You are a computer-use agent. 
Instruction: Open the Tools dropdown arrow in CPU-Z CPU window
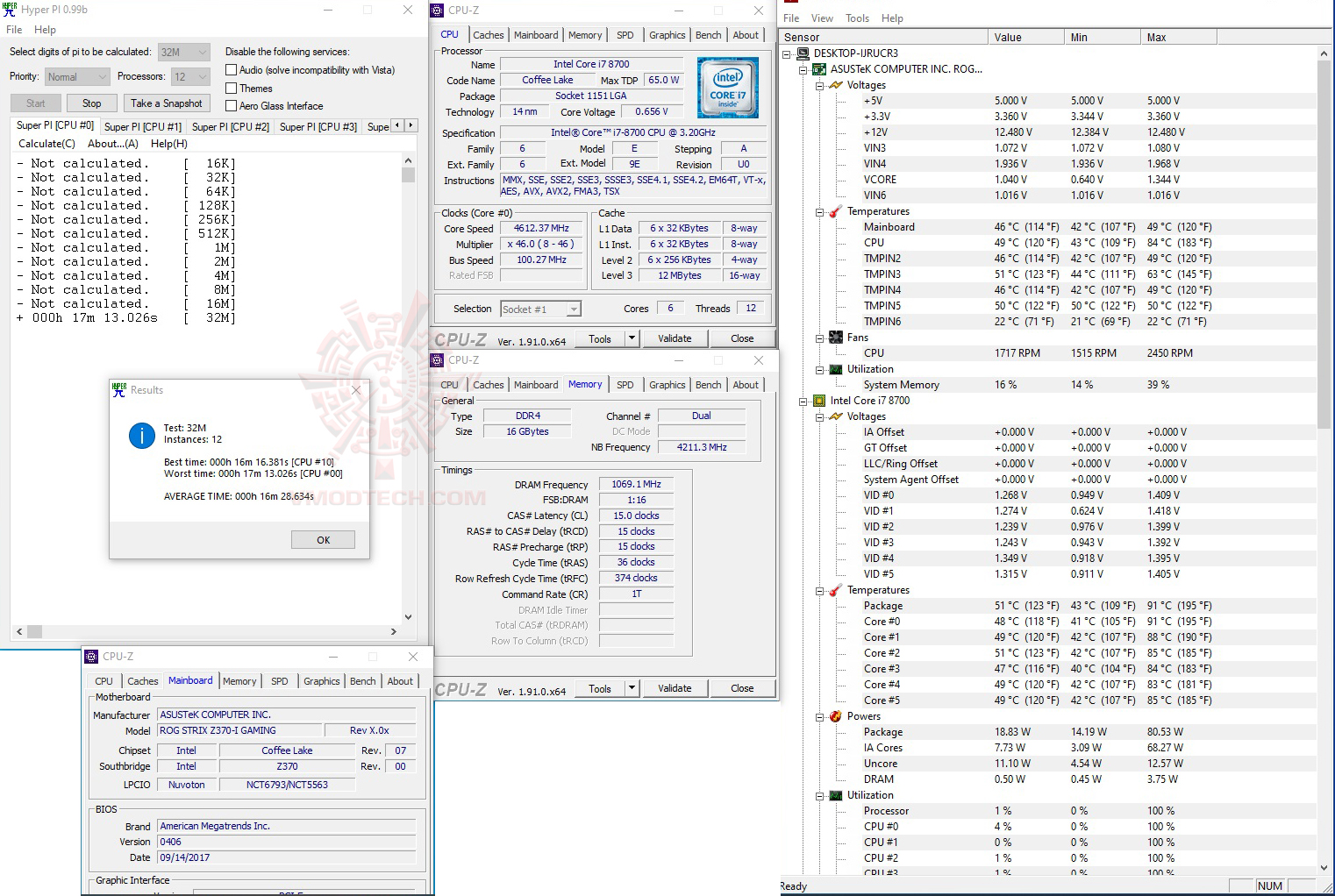click(x=631, y=338)
